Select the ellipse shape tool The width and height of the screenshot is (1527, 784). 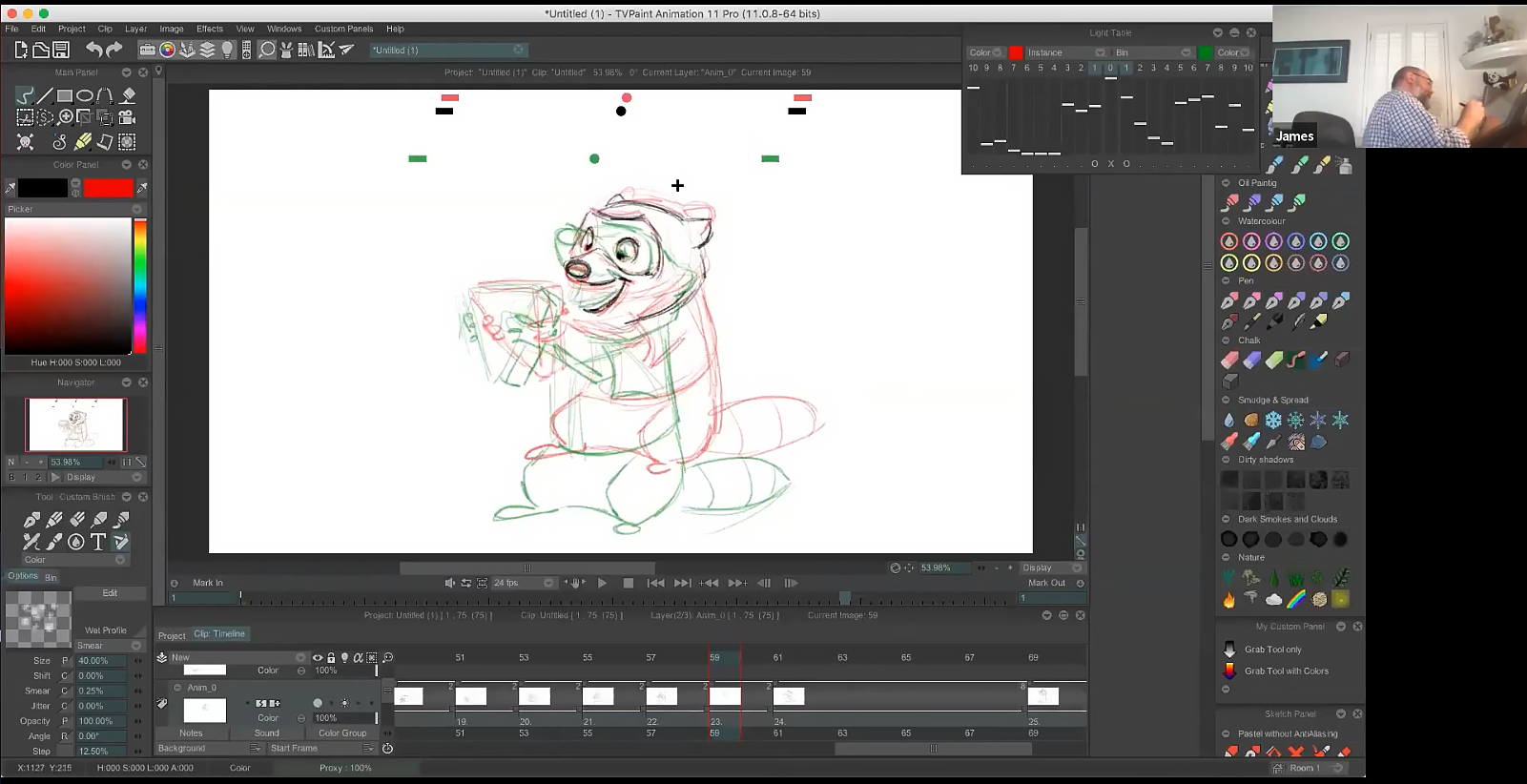tap(85, 95)
